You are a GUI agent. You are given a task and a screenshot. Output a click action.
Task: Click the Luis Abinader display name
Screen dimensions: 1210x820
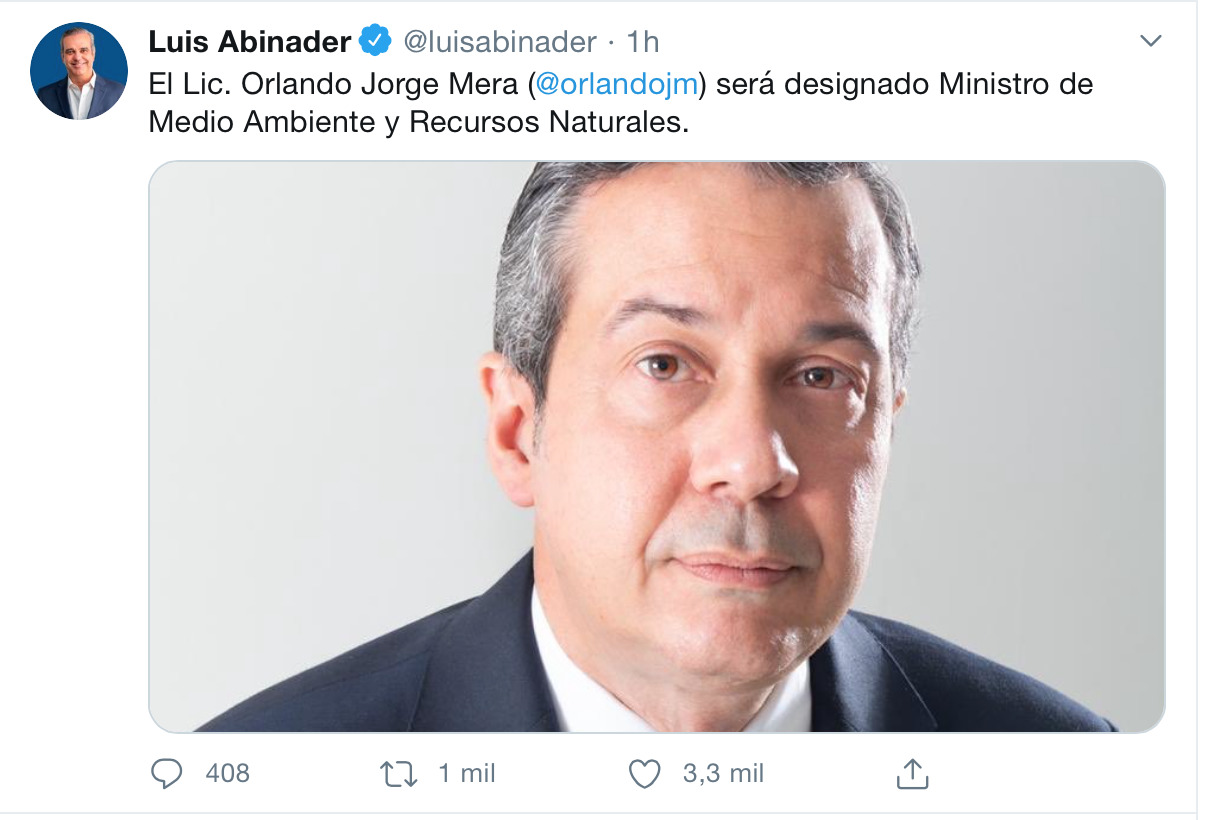point(250,41)
